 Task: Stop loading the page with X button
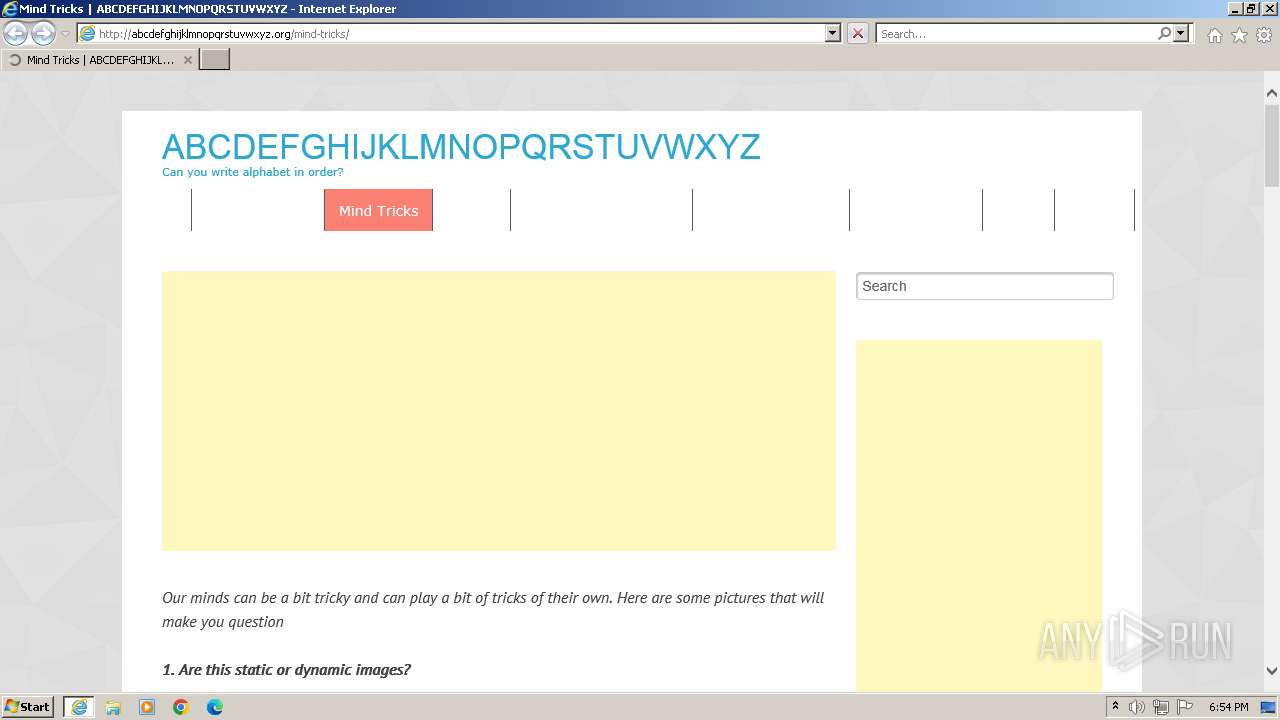coord(858,34)
